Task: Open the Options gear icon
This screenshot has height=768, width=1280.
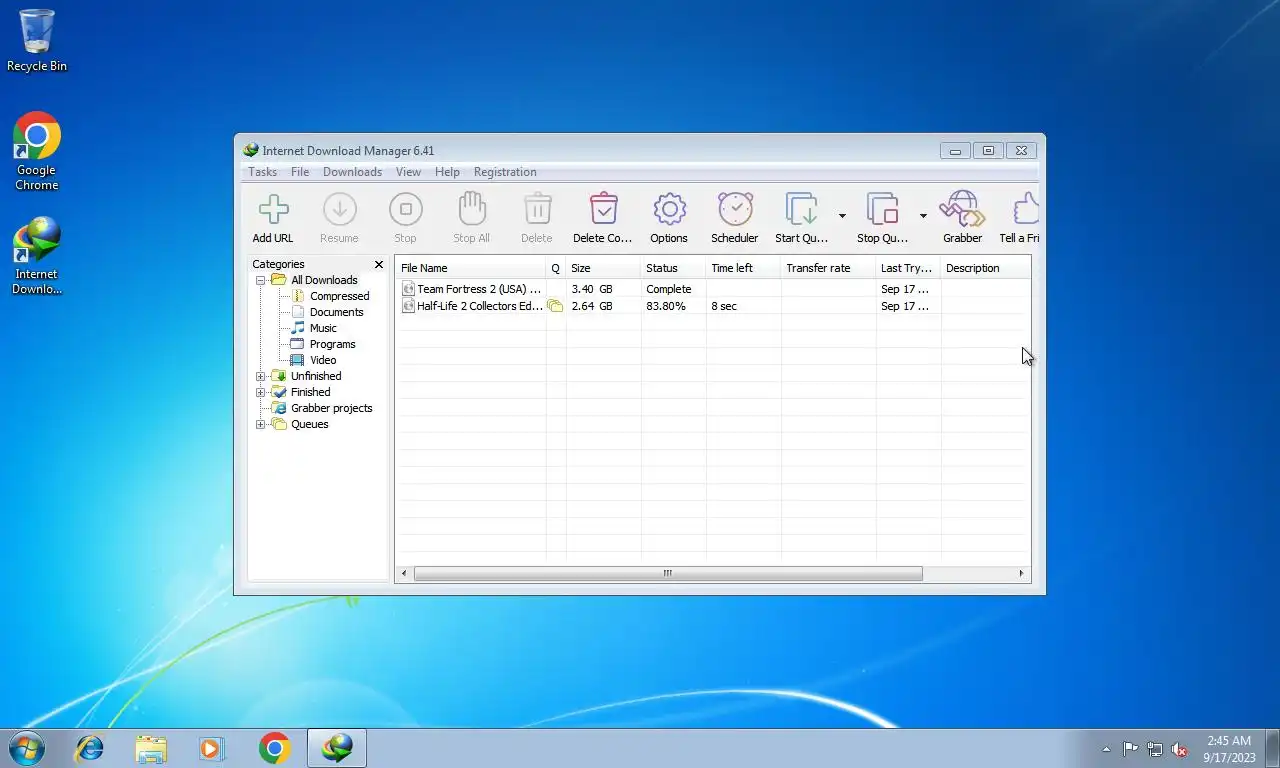Action: [669, 210]
